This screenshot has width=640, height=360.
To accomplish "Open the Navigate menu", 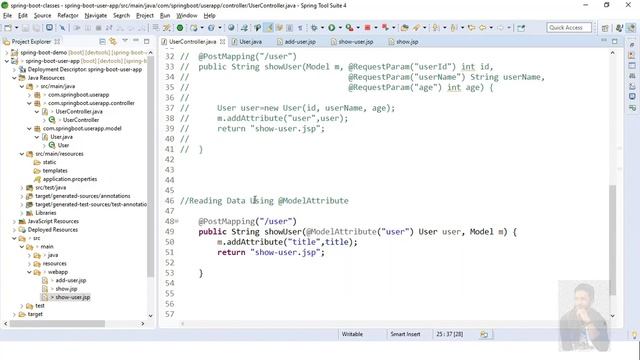I will (x=96, y=16).
